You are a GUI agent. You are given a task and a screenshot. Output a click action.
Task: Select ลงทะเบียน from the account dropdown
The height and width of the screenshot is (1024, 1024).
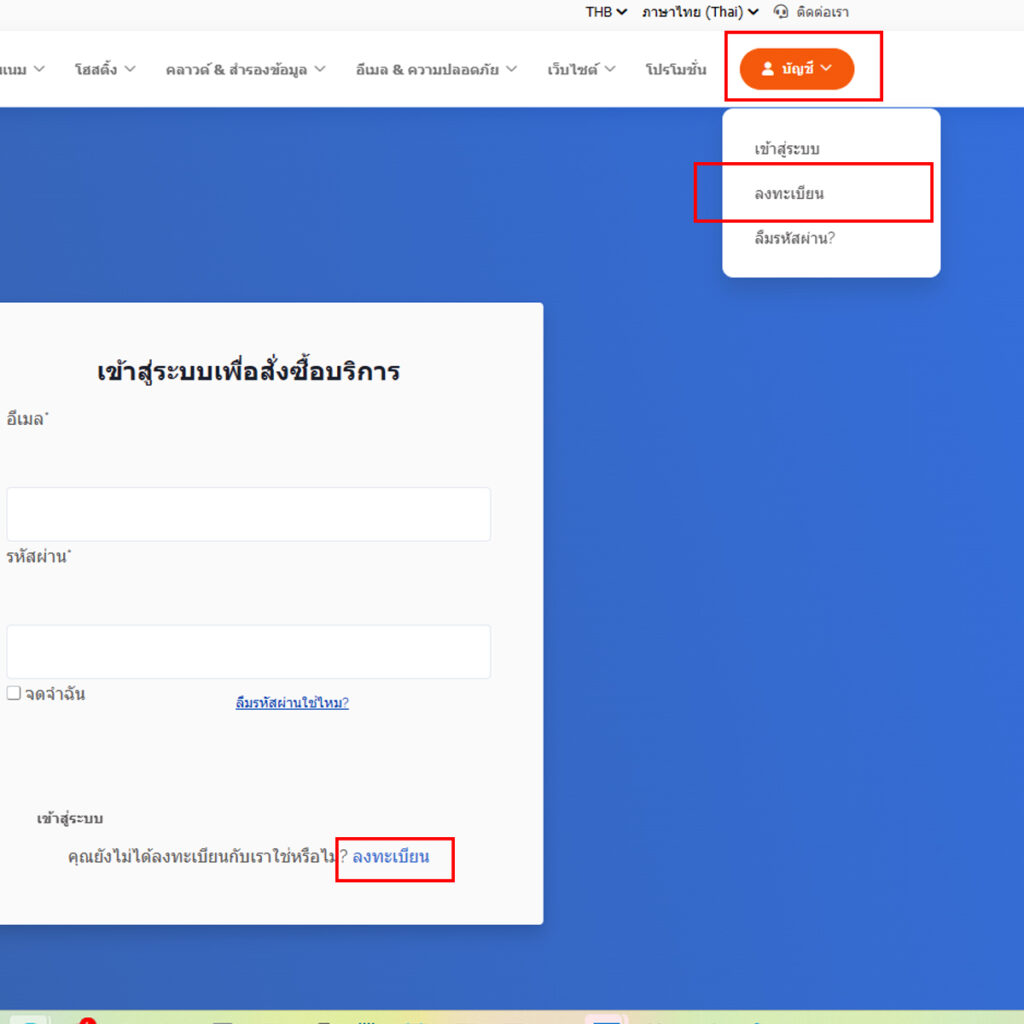pyautogui.click(x=788, y=193)
